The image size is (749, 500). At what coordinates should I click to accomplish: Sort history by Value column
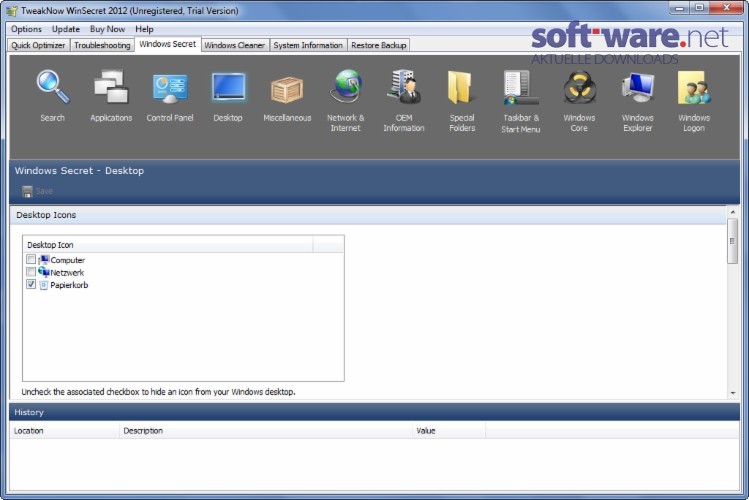click(449, 431)
